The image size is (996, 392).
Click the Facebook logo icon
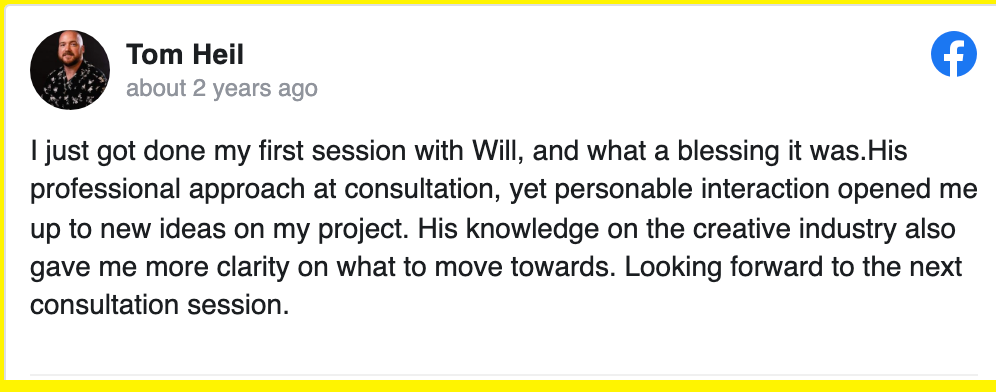(953, 54)
